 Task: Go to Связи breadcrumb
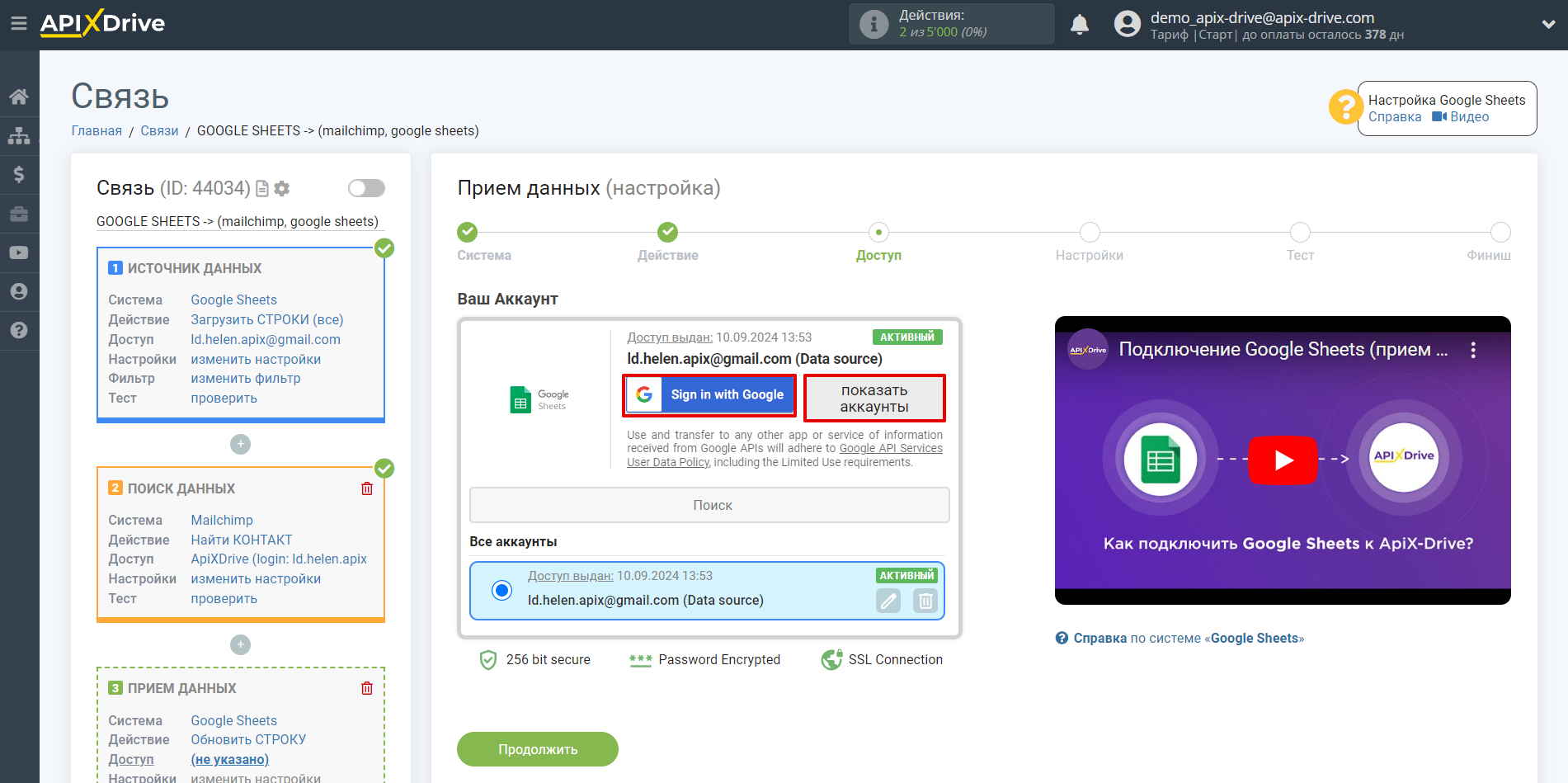point(159,131)
